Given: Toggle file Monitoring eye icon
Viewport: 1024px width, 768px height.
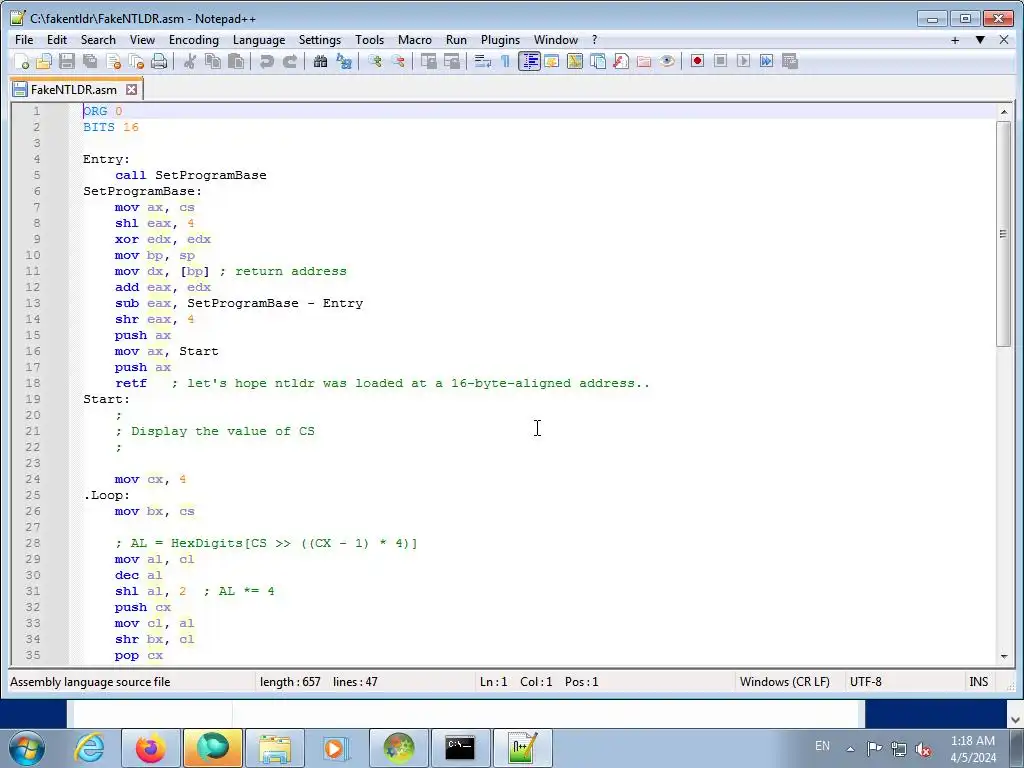Looking at the screenshot, I should (x=667, y=61).
